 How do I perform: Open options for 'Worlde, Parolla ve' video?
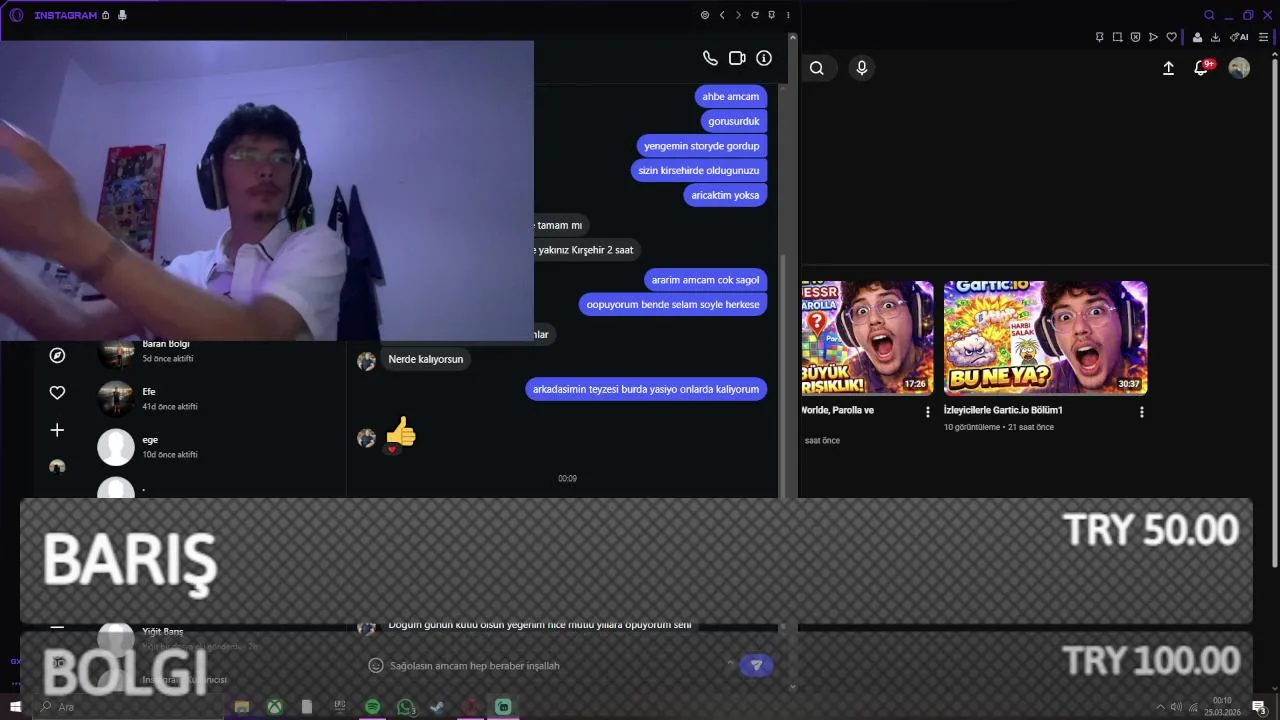[x=927, y=411]
